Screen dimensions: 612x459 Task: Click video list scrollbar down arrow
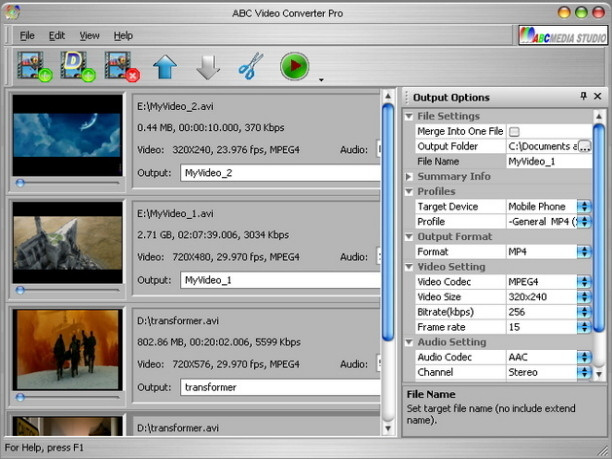click(388, 428)
